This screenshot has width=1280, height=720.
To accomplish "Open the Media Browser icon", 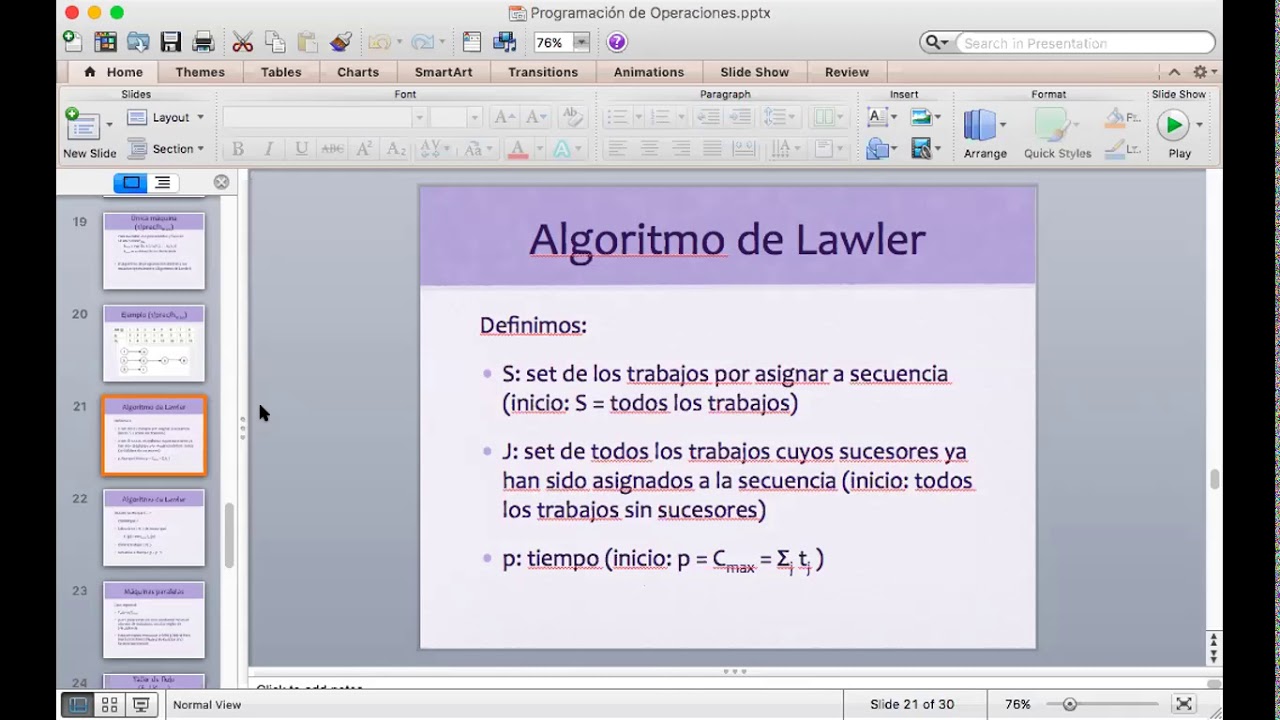I will click(x=505, y=42).
